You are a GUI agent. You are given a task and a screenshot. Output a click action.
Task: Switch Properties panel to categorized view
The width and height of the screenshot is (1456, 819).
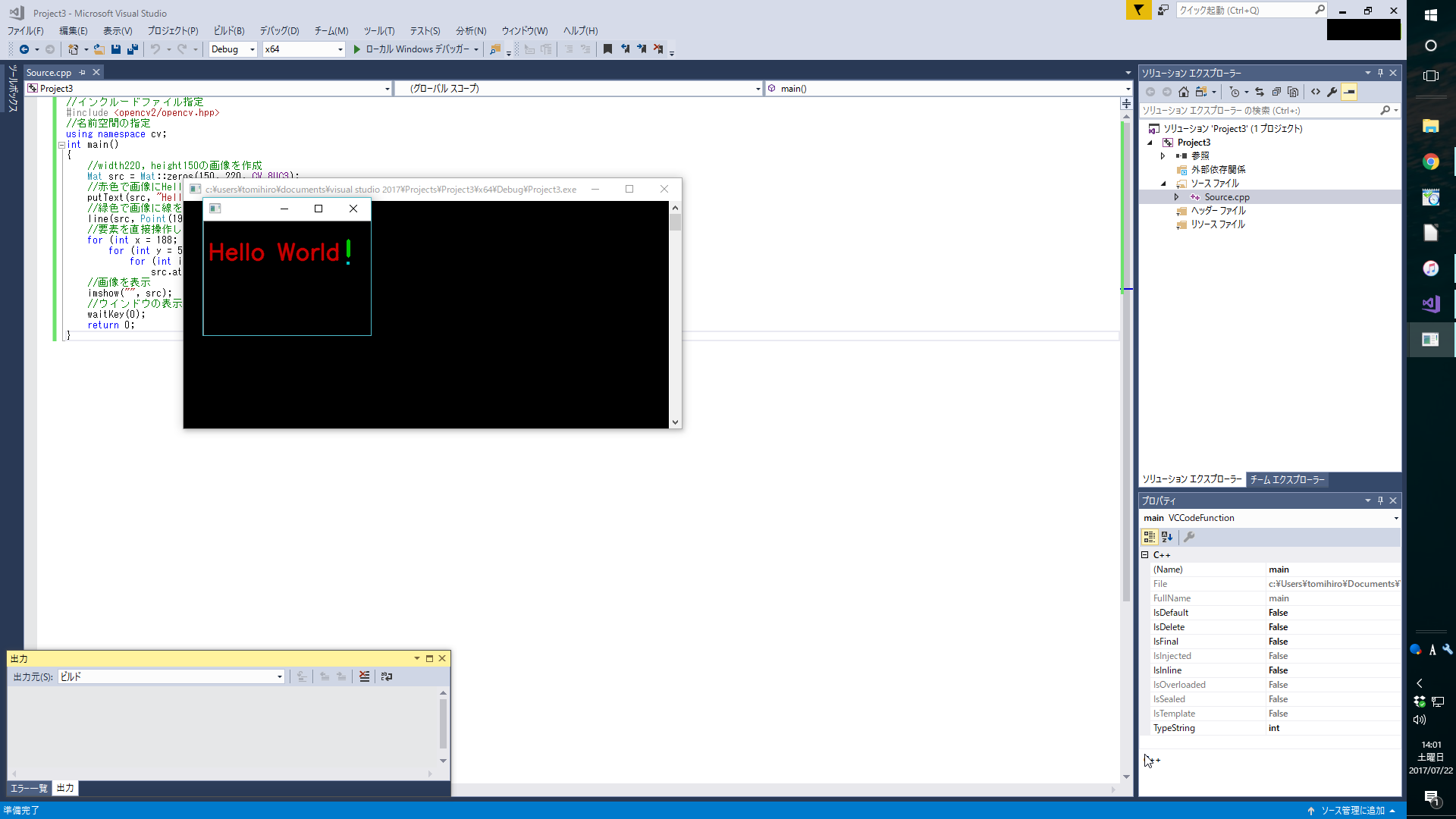click(1150, 537)
